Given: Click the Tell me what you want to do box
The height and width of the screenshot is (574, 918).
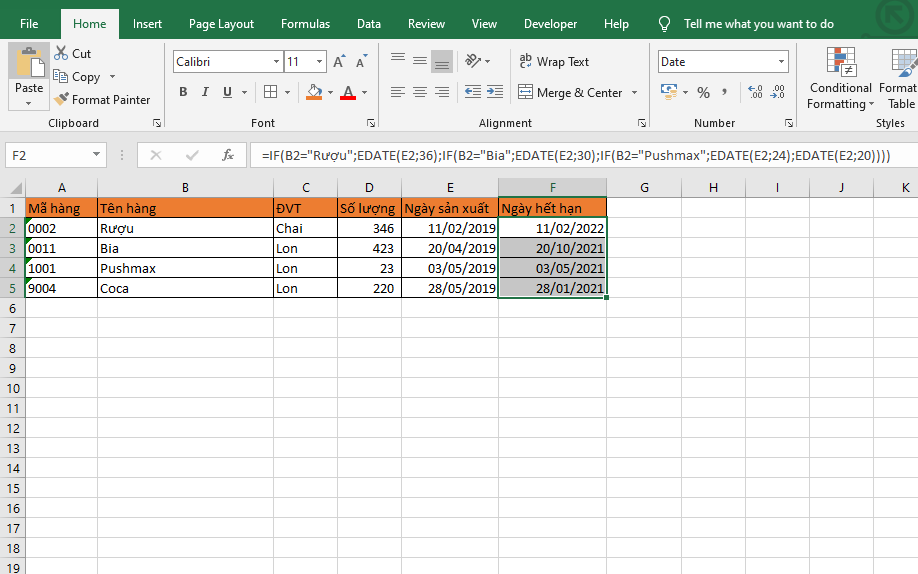Looking at the screenshot, I should tap(758, 24).
